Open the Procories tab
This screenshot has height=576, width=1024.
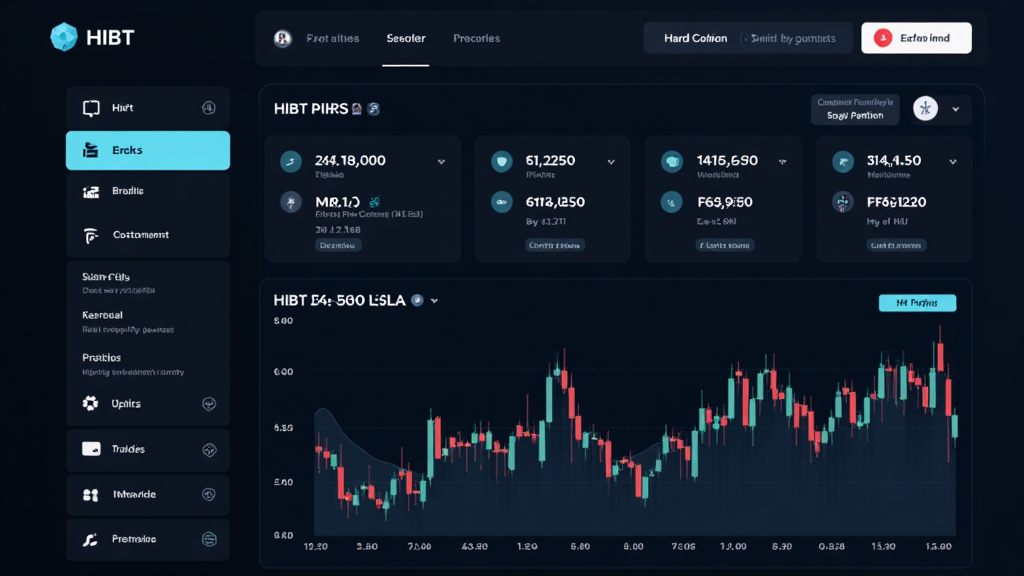(476, 39)
